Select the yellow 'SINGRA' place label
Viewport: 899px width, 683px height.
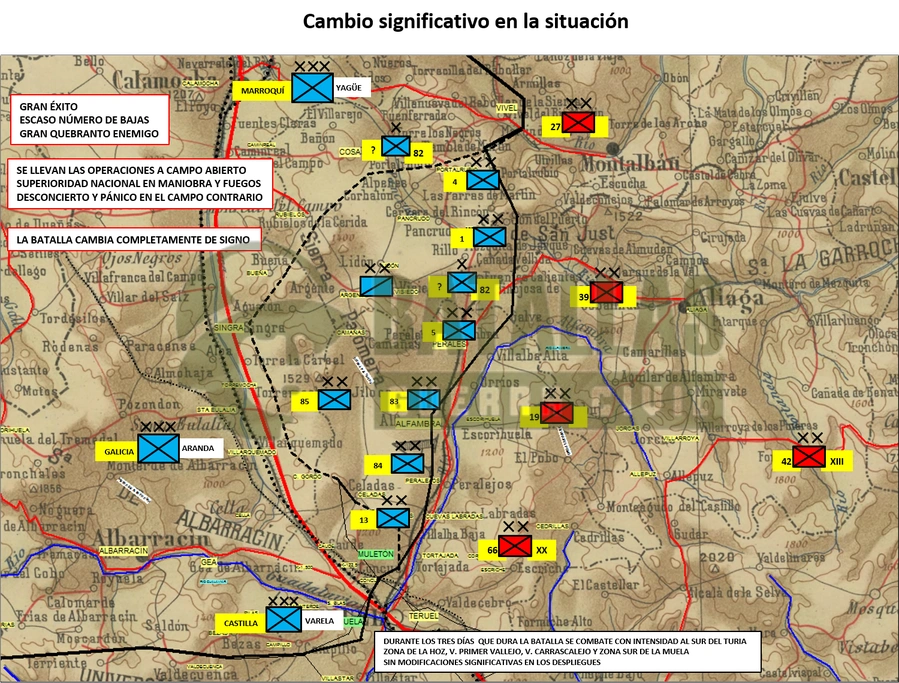pyautogui.click(x=228, y=328)
